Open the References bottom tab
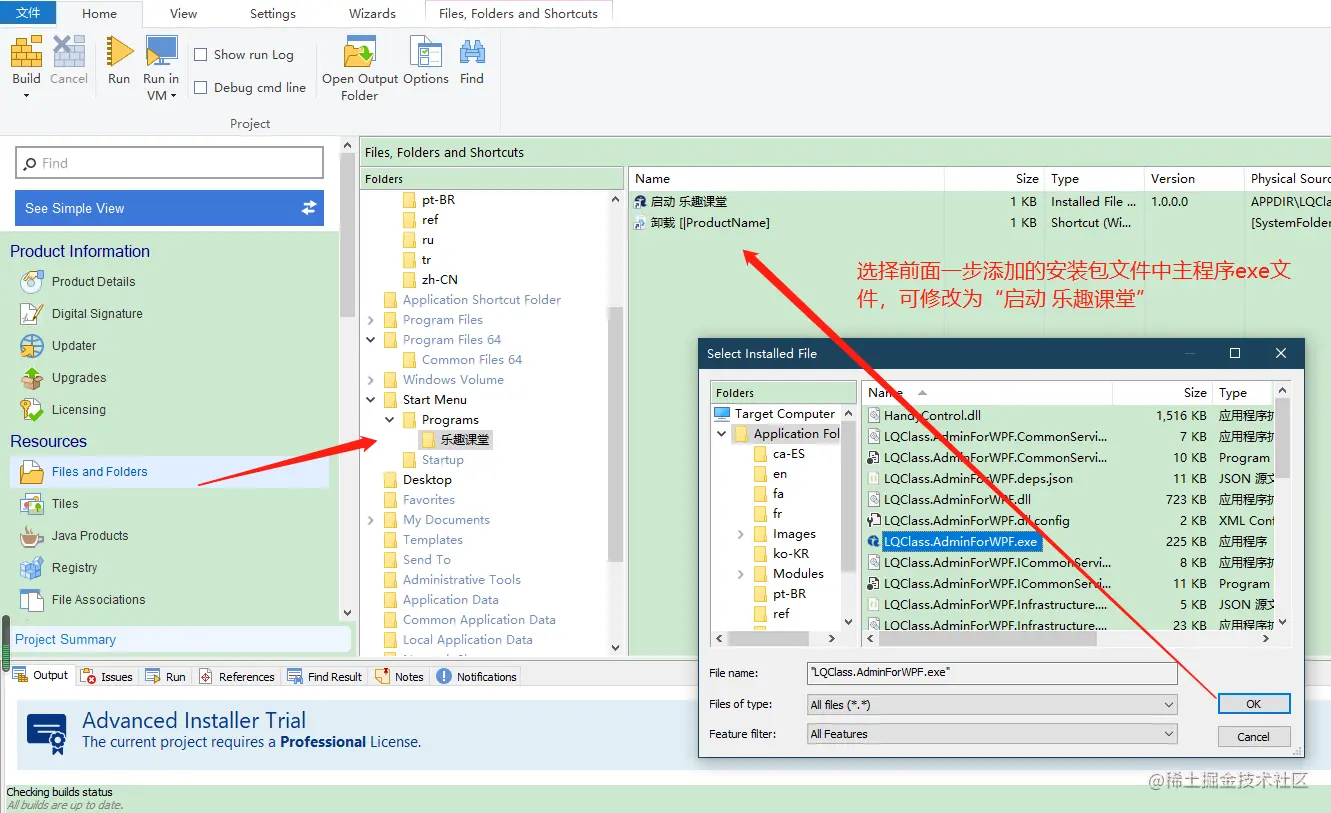 pyautogui.click(x=237, y=677)
